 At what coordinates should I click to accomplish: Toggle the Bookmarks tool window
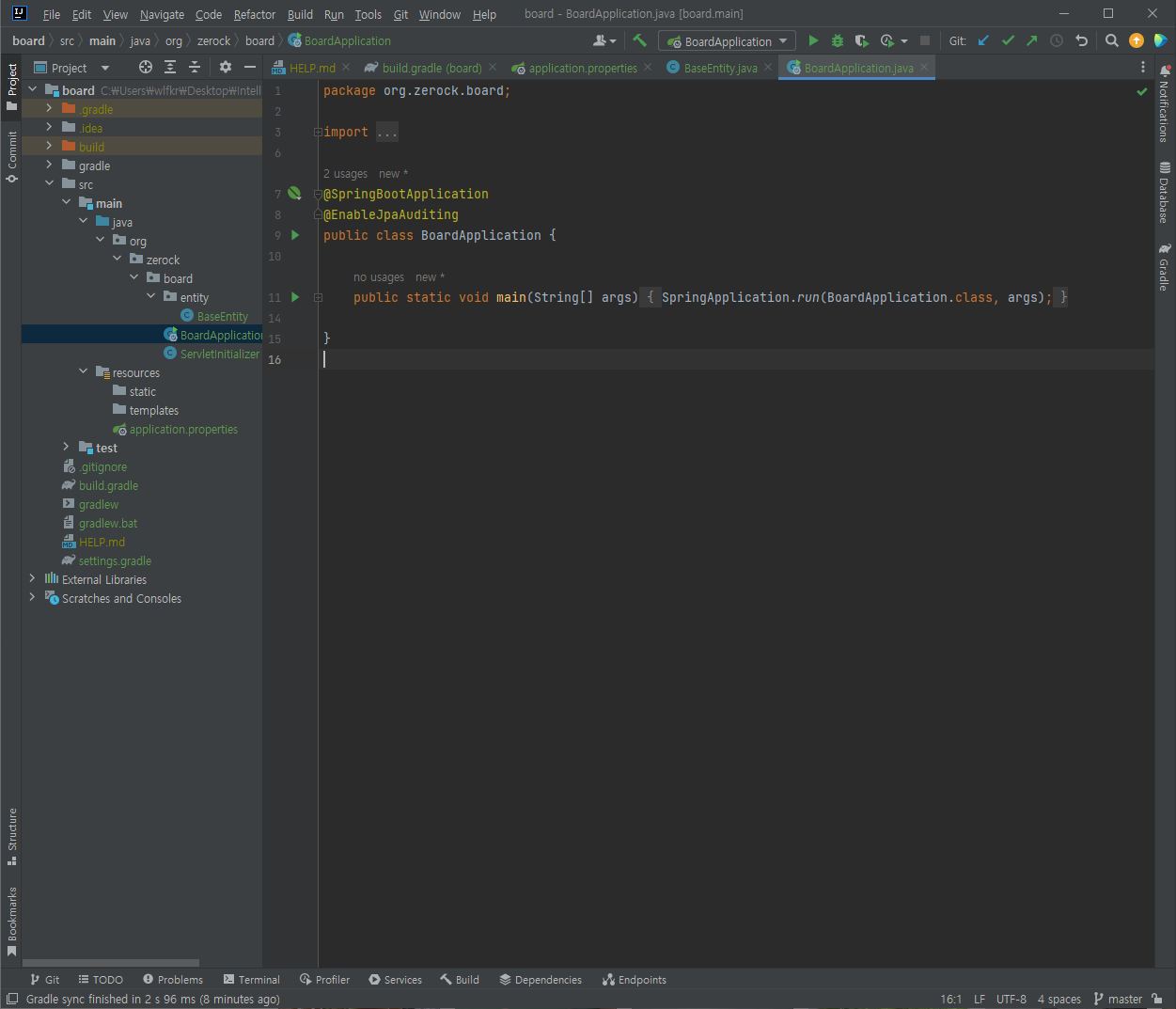click(x=11, y=922)
